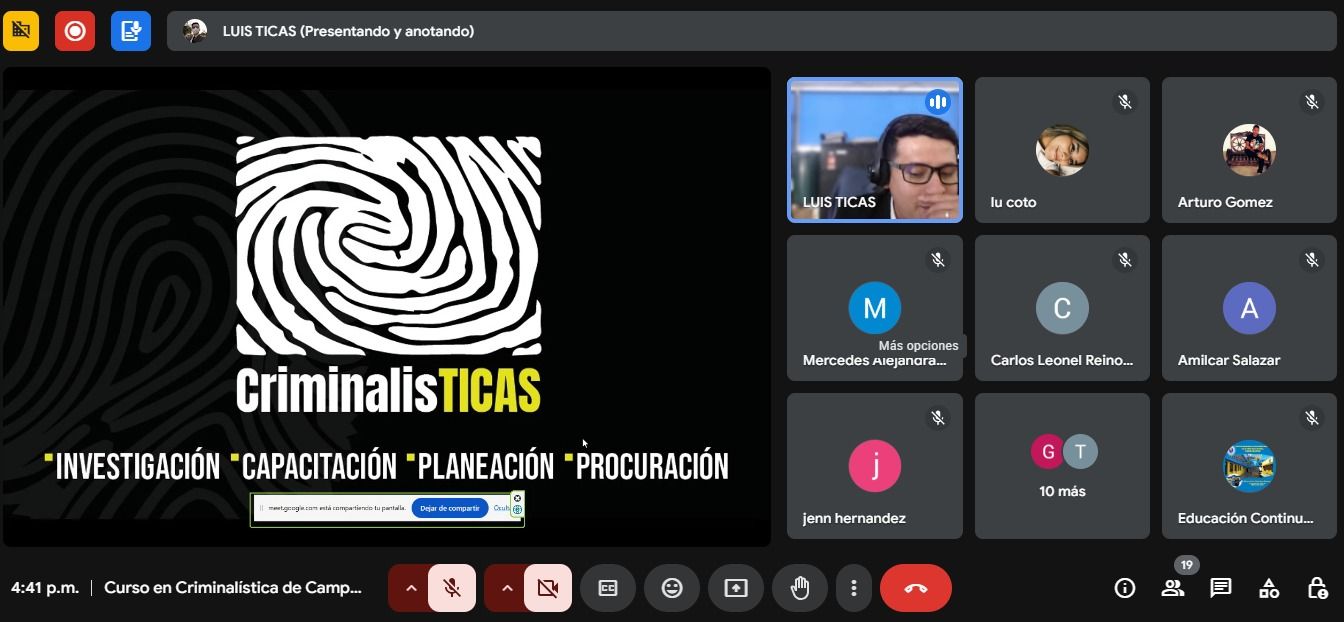Screen dimensions: 1344x622
Task: Select the 10 más participants tile
Action: 1062,466
